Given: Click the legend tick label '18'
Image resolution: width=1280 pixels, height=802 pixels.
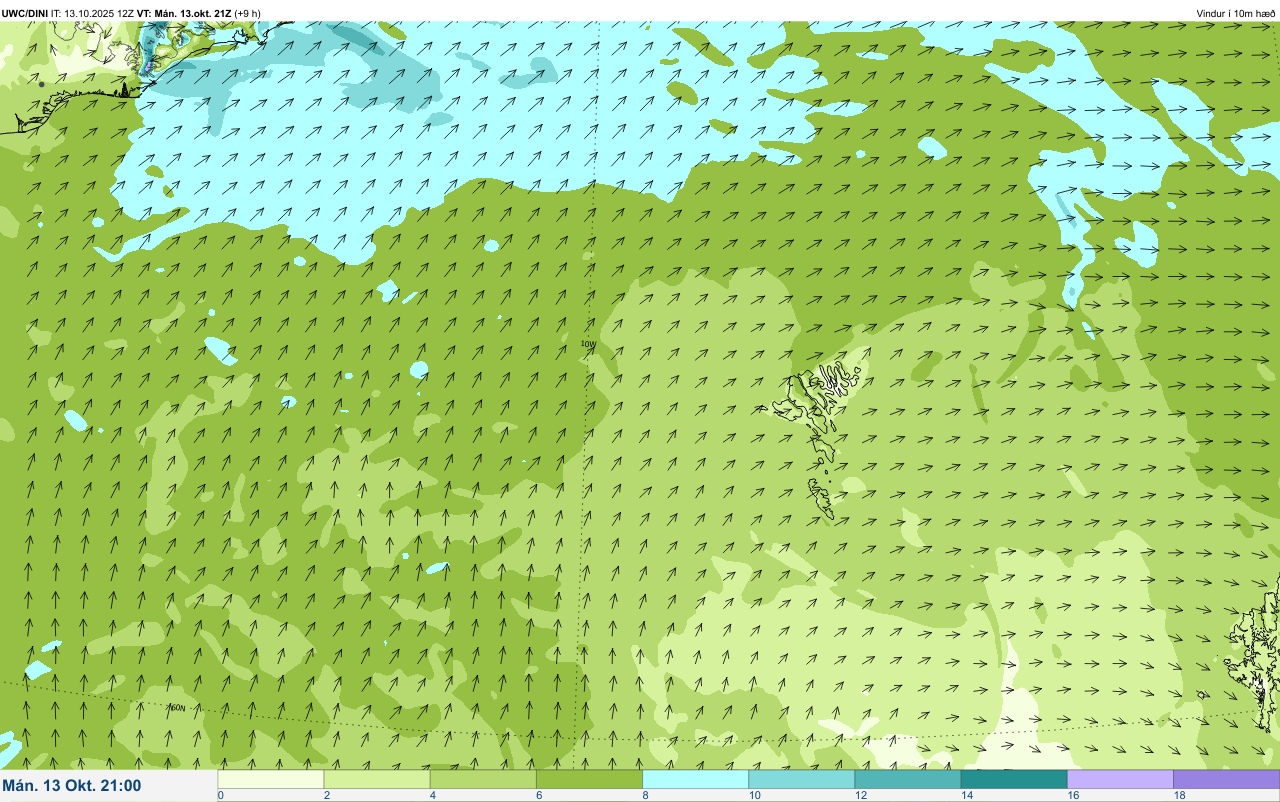Looking at the screenshot, I should [x=1179, y=795].
